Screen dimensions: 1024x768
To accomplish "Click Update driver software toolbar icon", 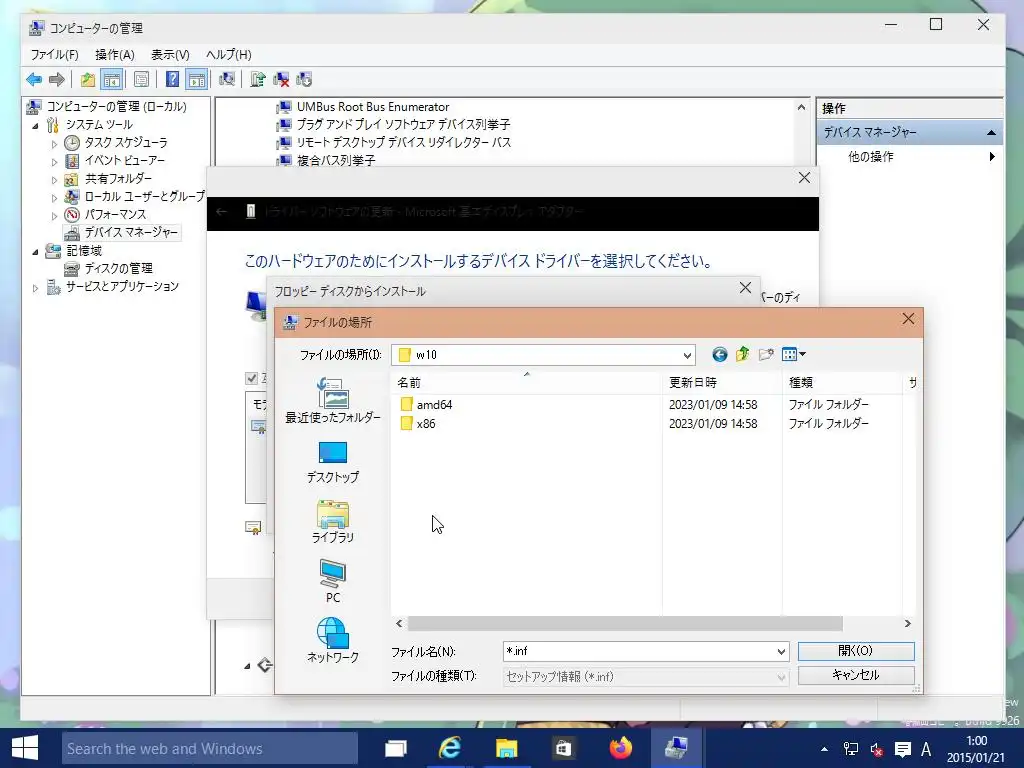I will coord(258,80).
